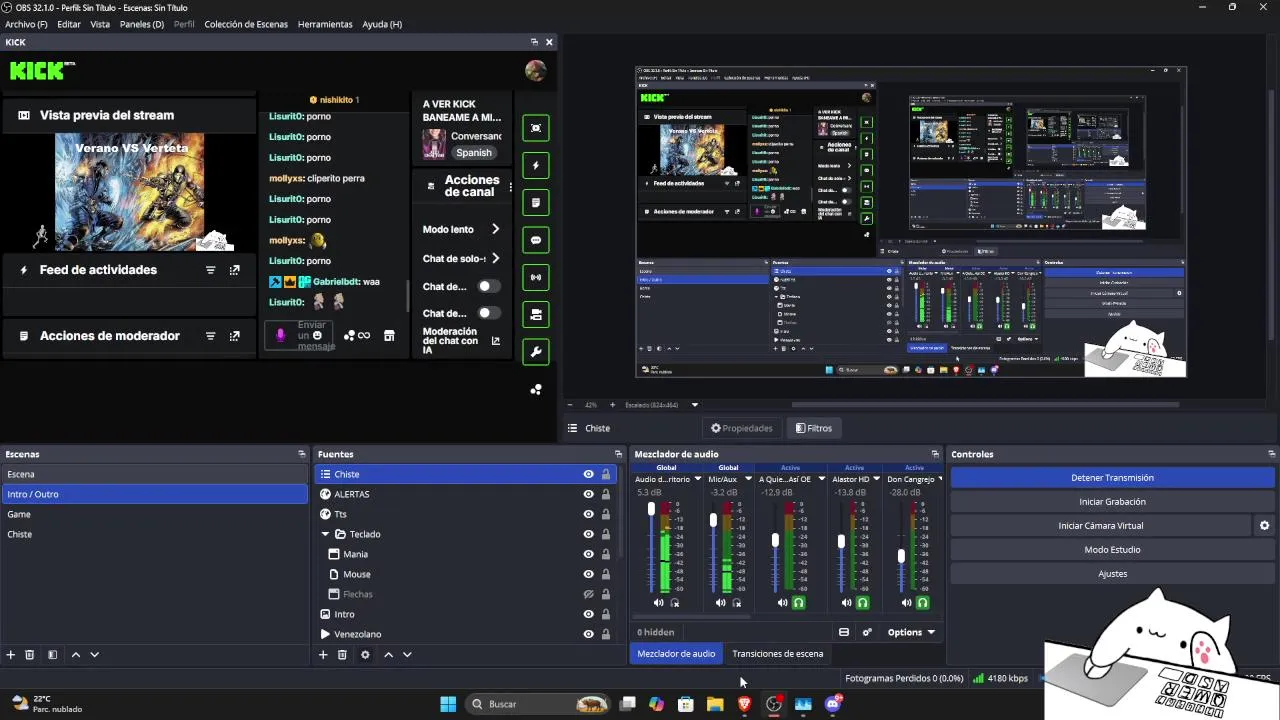Viewport: 1280px width, 720px height.
Task: Click the Kick sidebar stream preview icon
Action: coord(536,128)
